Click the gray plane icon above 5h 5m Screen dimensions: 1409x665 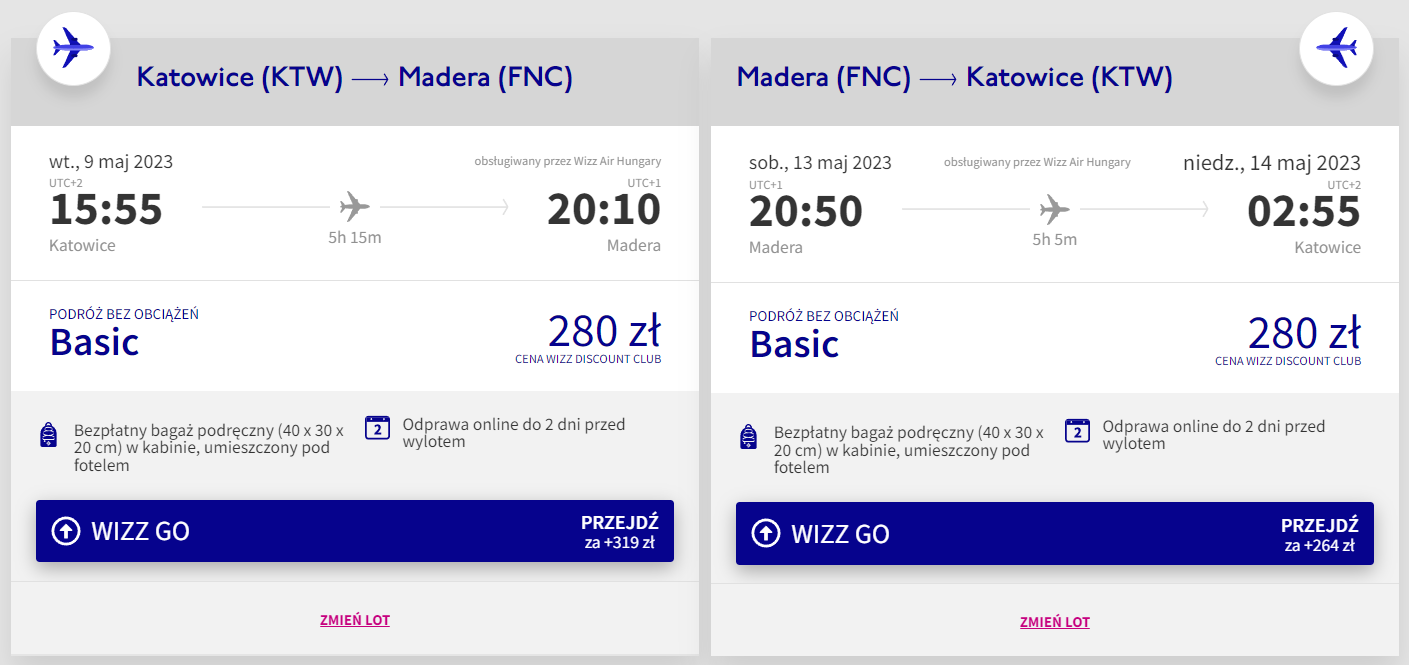click(1054, 208)
